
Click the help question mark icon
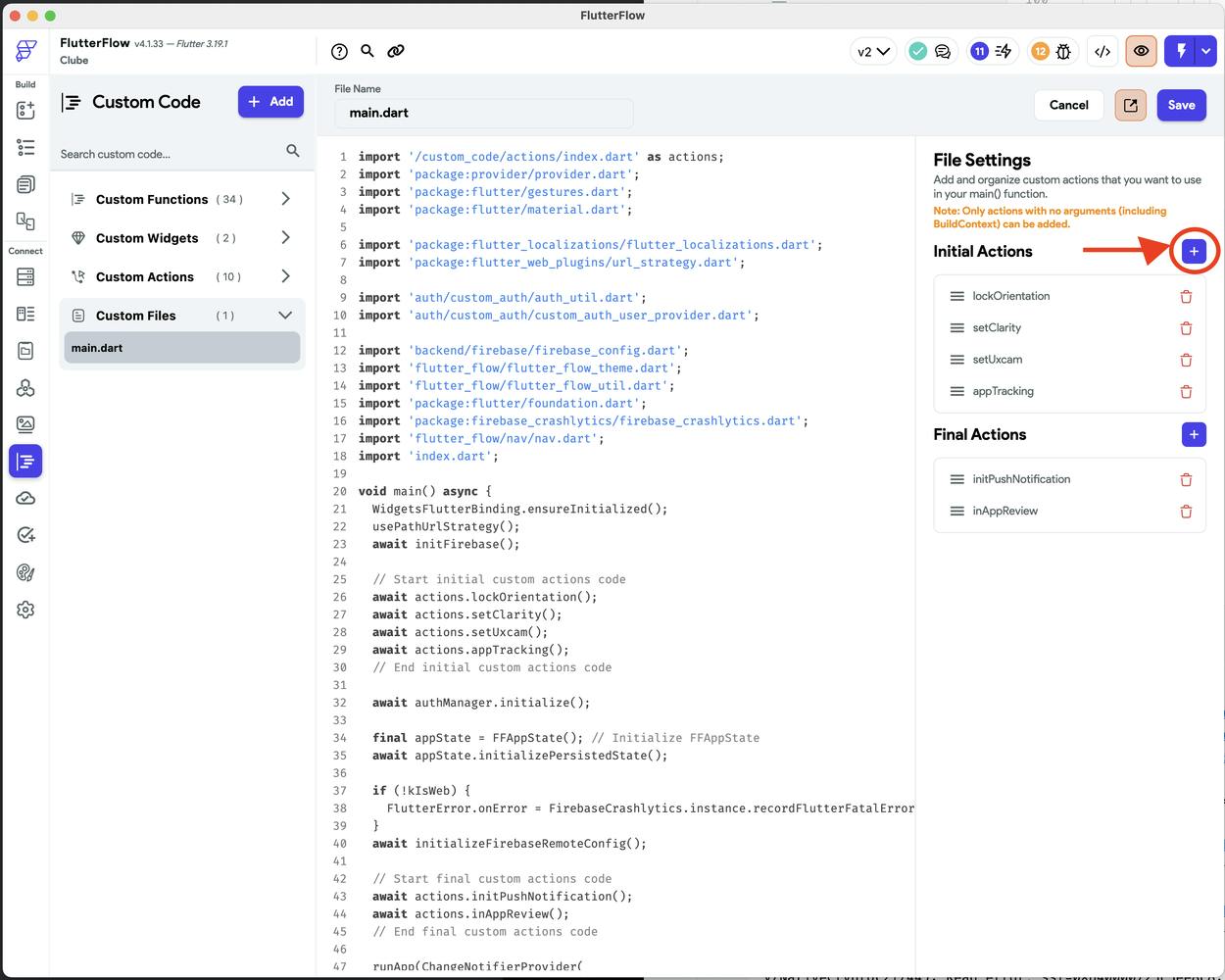coord(339,52)
